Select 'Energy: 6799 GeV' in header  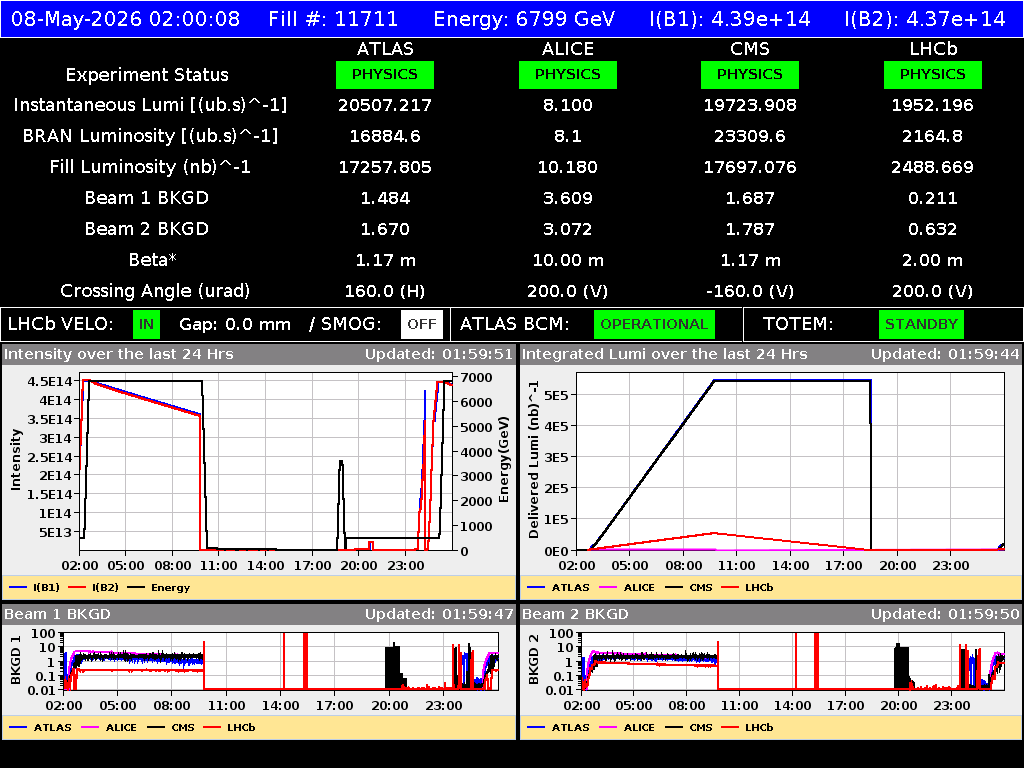pyautogui.click(x=524, y=19)
